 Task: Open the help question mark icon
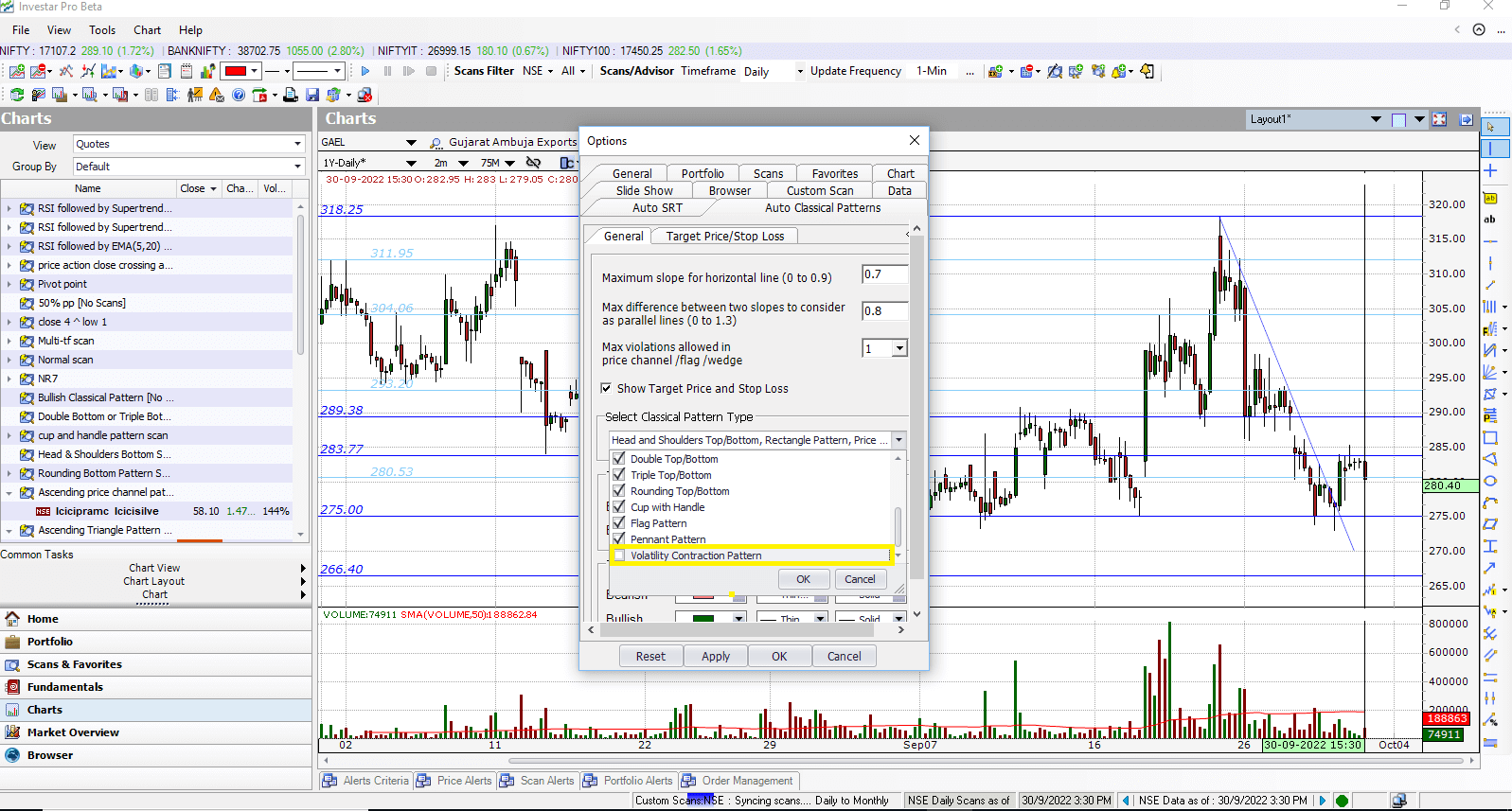(x=239, y=95)
